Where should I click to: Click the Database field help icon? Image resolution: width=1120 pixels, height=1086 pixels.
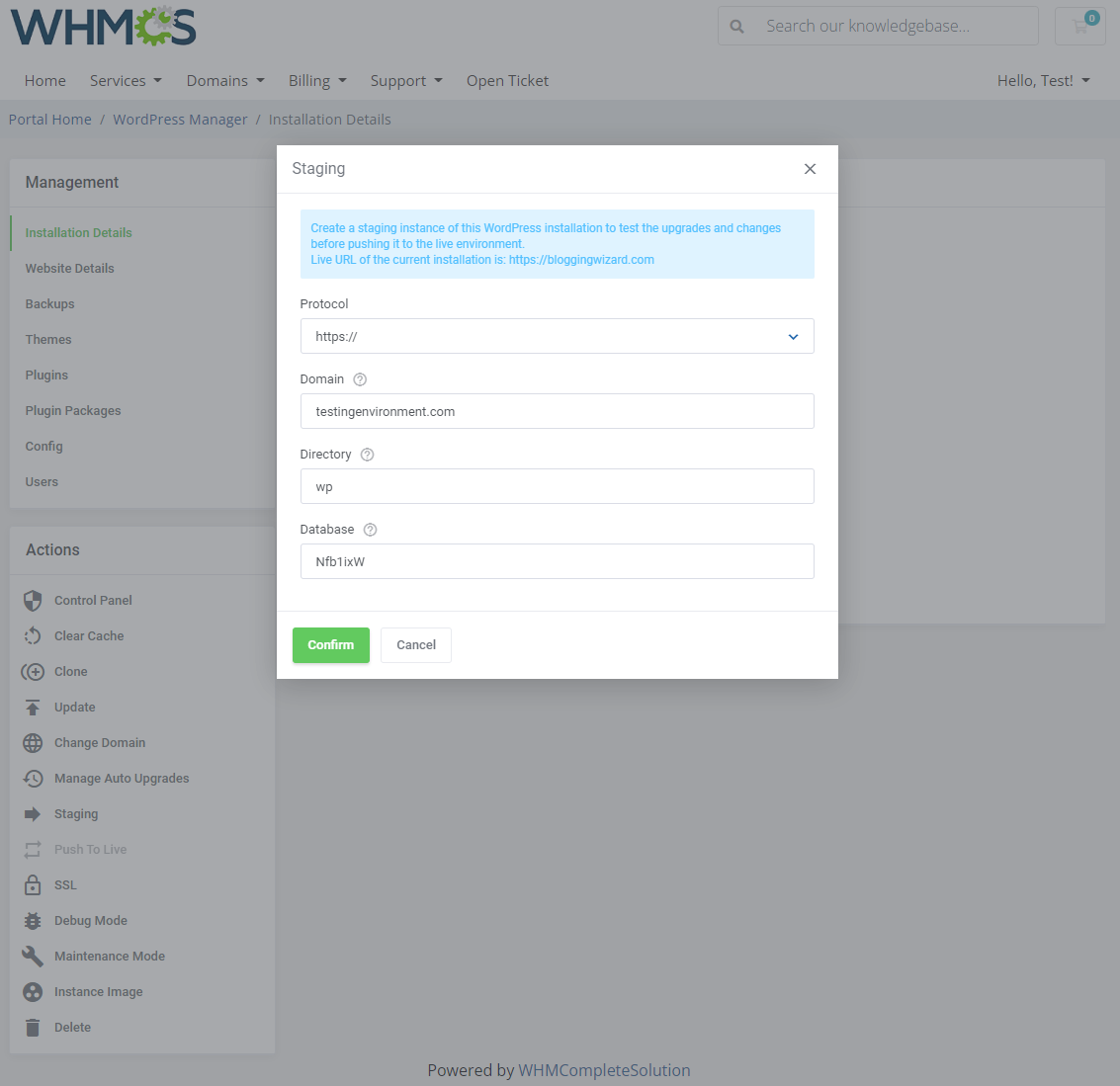pyautogui.click(x=370, y=530)
